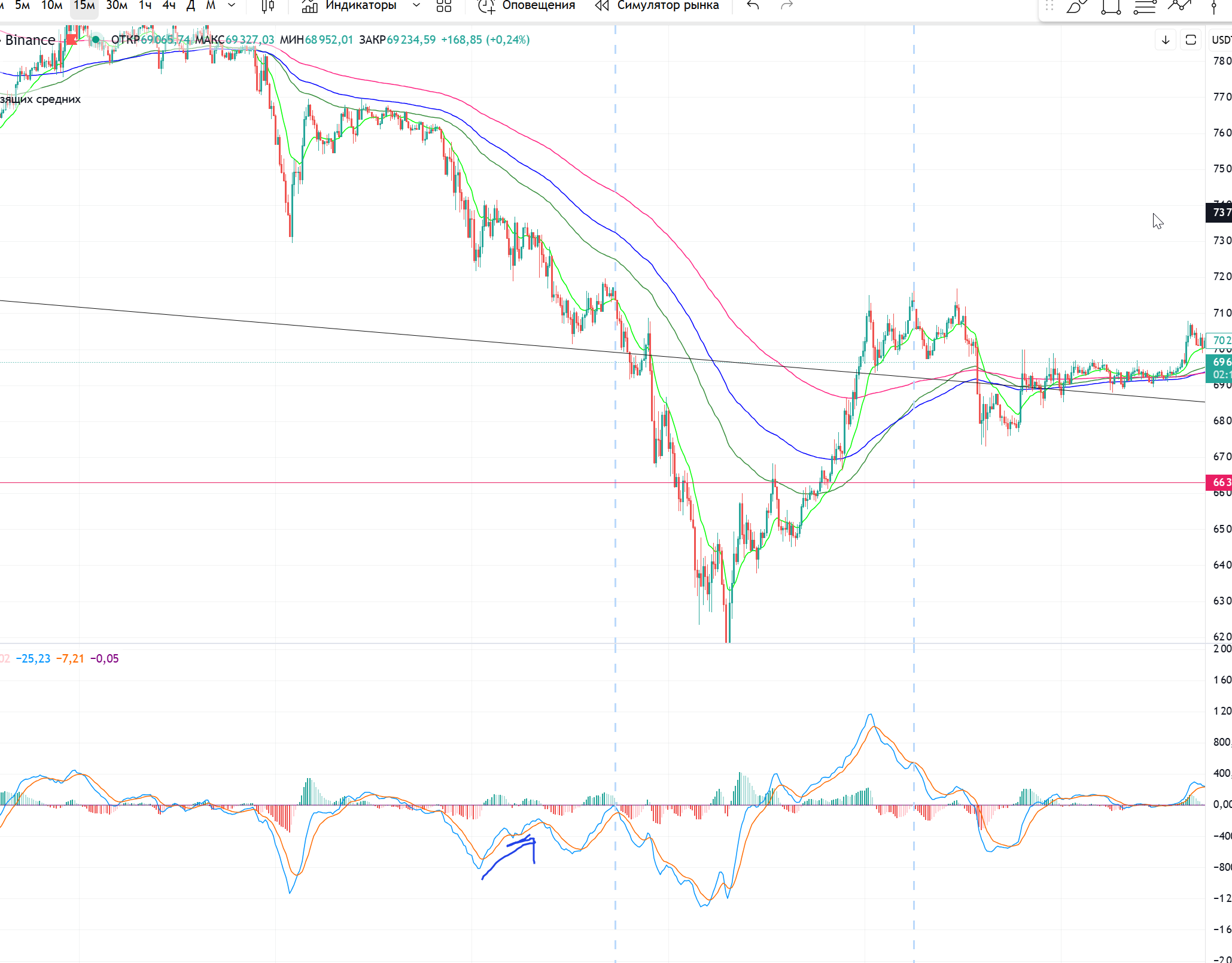Select the horizontal lines tool in favorites bar
Screen dimensions: 1232x963
point(1145,7)
